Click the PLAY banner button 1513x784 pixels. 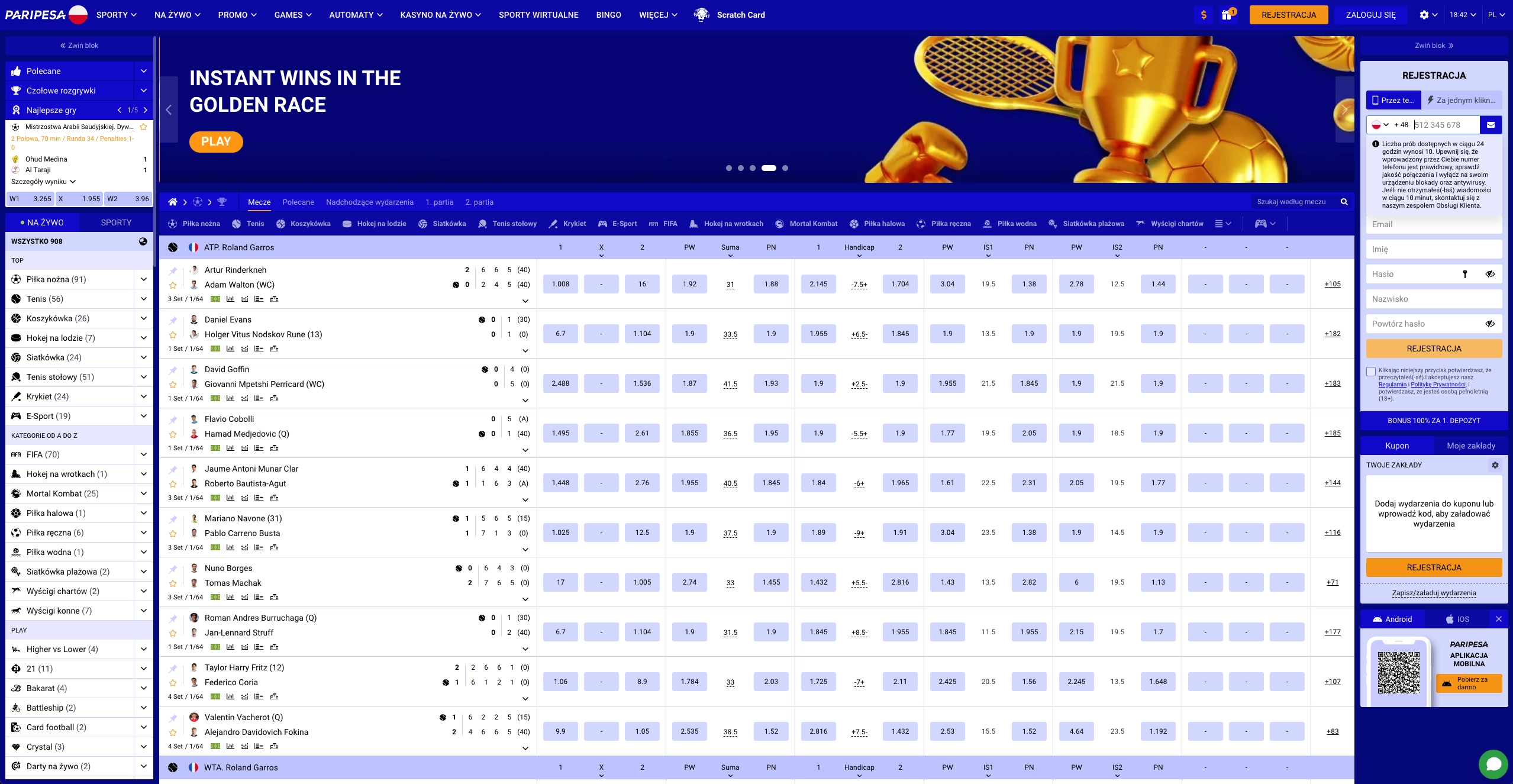(216, 141)
